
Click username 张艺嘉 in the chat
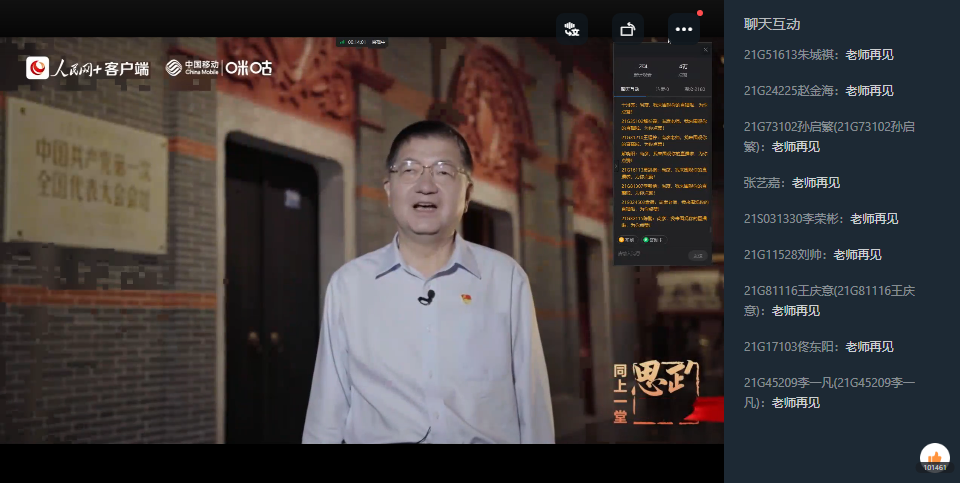(765, 183)
